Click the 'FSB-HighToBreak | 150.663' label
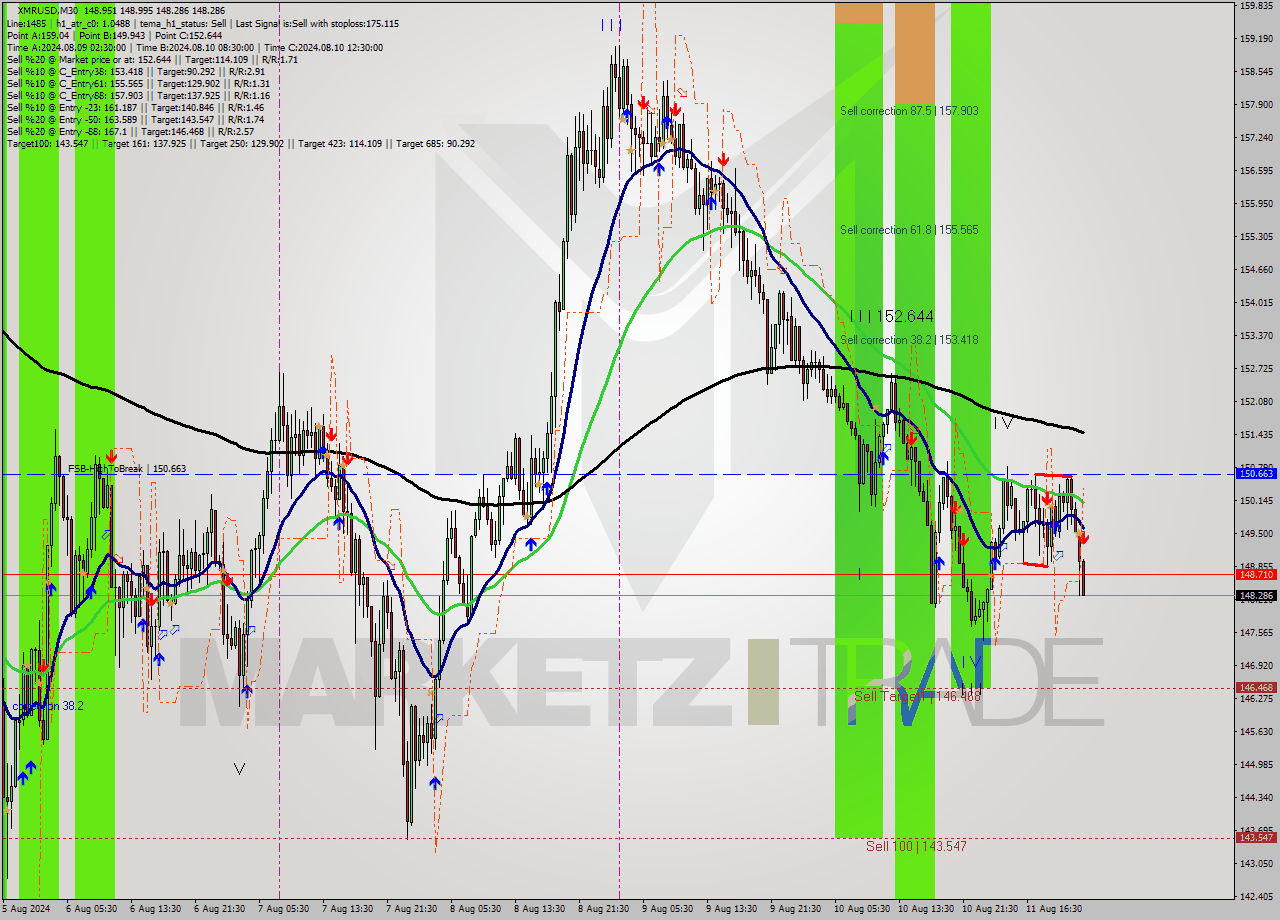The width and height of the screenshot is (1280, 920). click(x=127, y=468)
